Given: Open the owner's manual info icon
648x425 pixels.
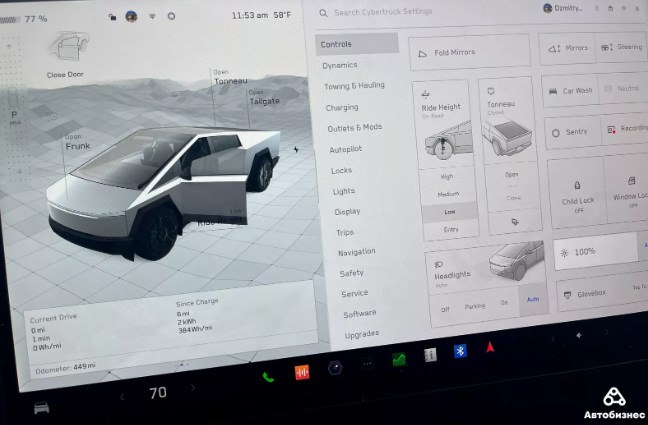Looking at the screenshot, I should [430, 355].
